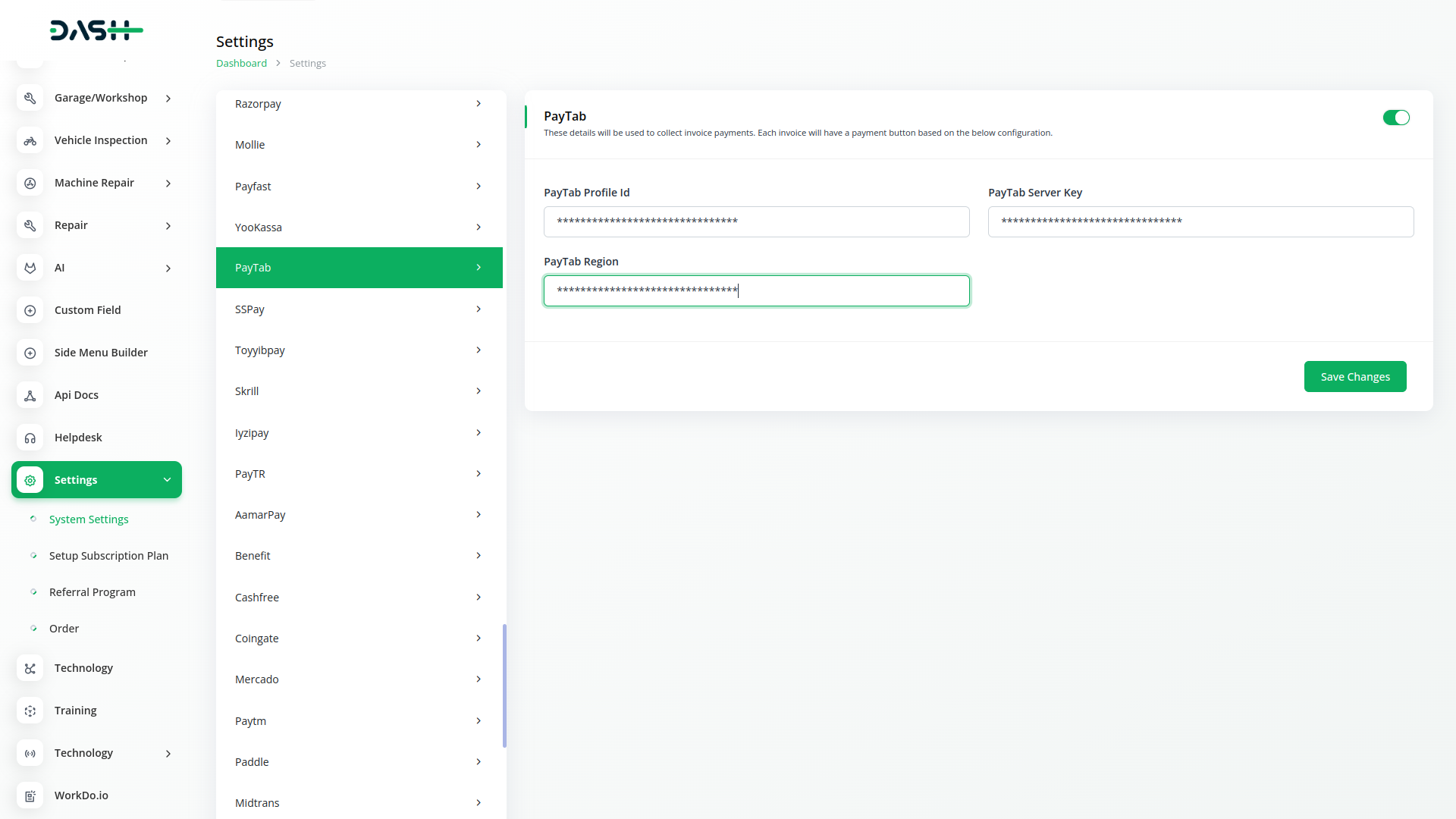Expand the Vehicle Inspection menu arrow
The image size is (1456, 819).
point(168,141)
